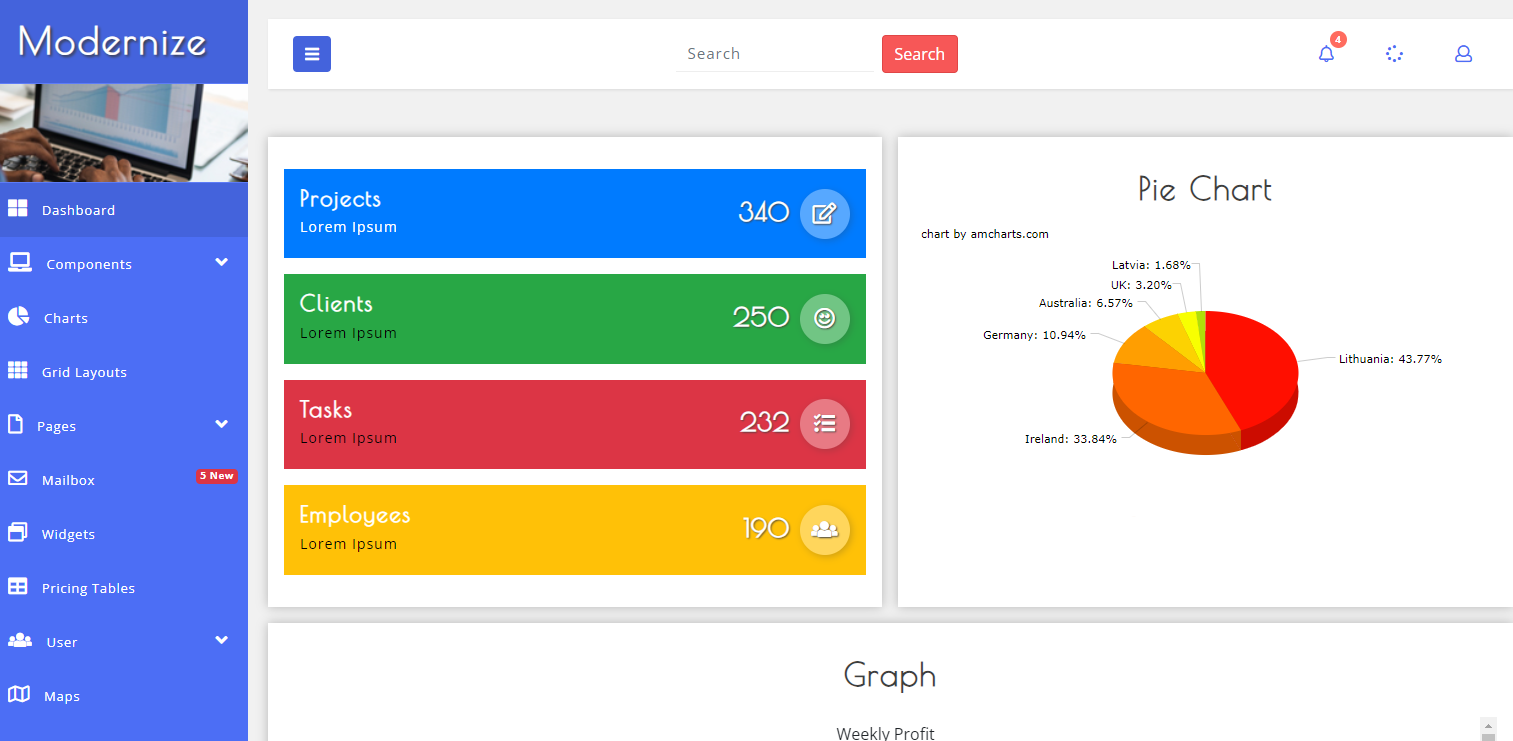Go to Pricing Tables page
The height and width of the screenshot is (741, 1513).
88,588
